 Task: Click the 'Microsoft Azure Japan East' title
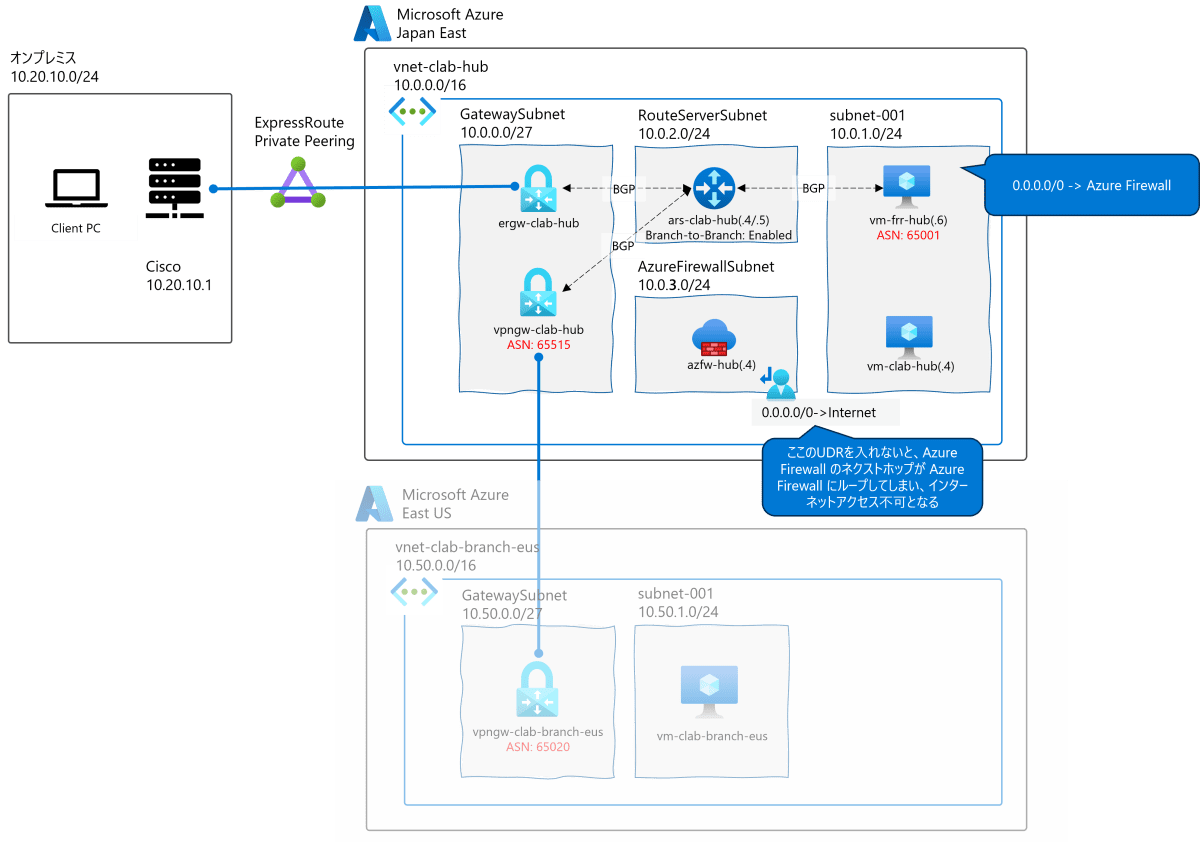point(450,23)
